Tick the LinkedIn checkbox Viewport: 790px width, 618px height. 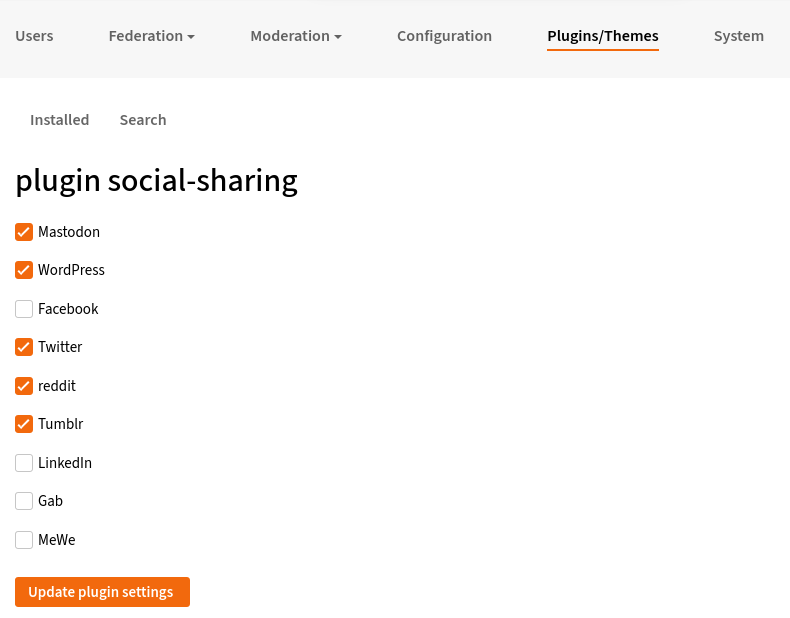pos(24,463)
